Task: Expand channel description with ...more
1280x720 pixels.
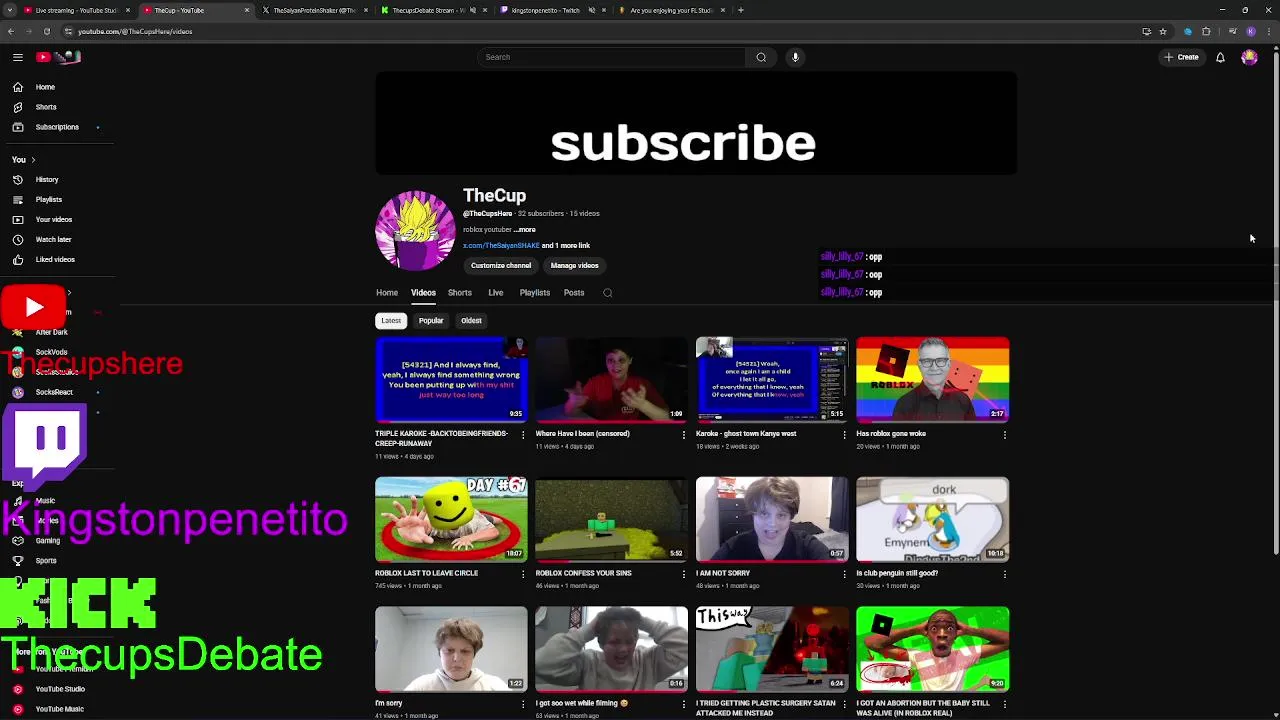Action: pyautogui.click(x=526, y=230)
